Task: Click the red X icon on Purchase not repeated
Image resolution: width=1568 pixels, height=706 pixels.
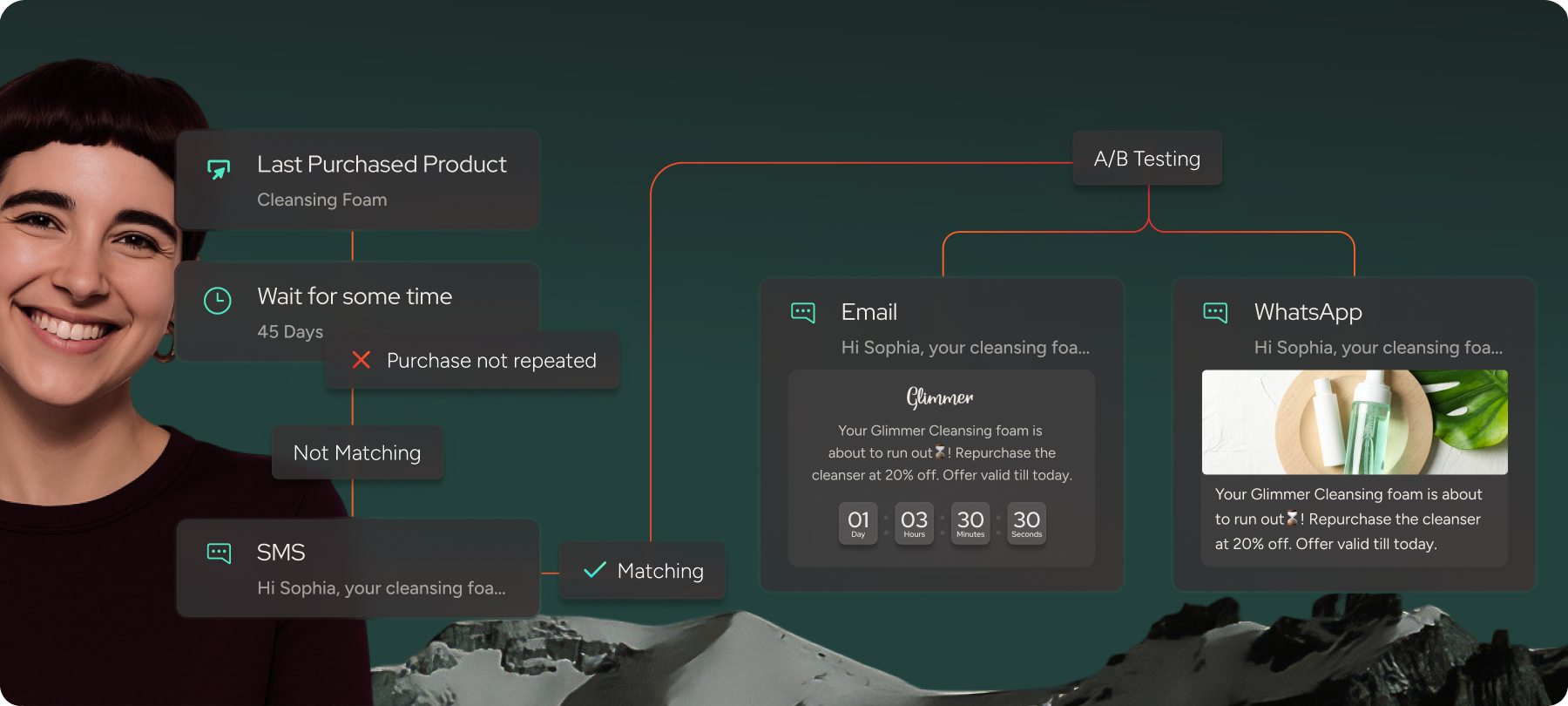Action: point(362,360)
